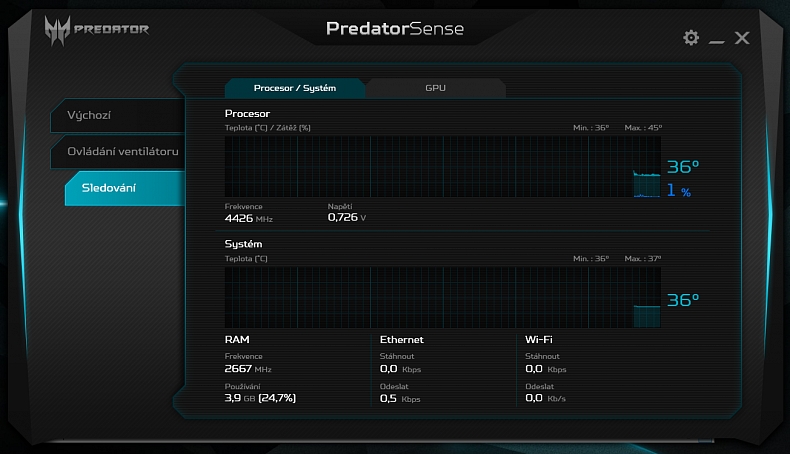Click the system Max.: 37° label
Image resolution: width=790 pixels, height=454 pixels.
642,258
